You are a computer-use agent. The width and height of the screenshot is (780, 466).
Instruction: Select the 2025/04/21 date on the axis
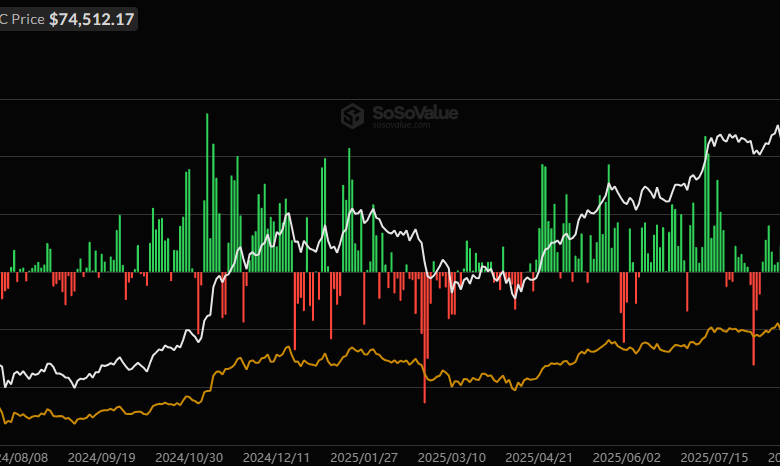click(536, 457)
